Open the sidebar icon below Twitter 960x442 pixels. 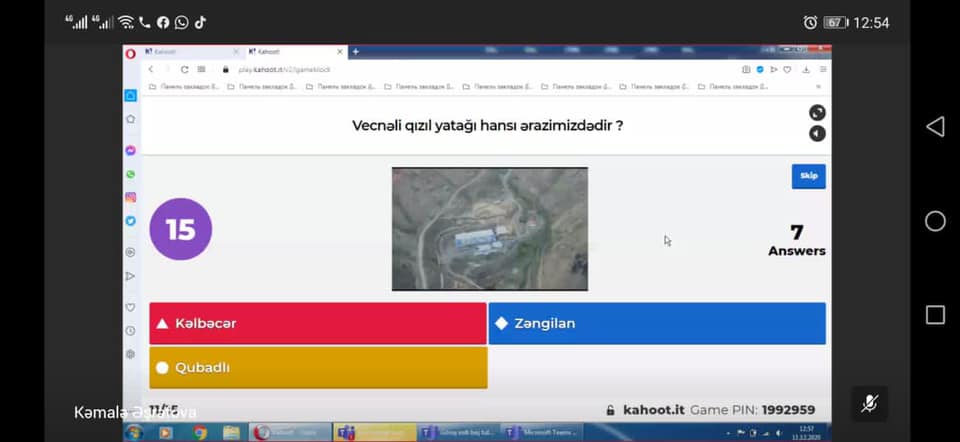130,252
